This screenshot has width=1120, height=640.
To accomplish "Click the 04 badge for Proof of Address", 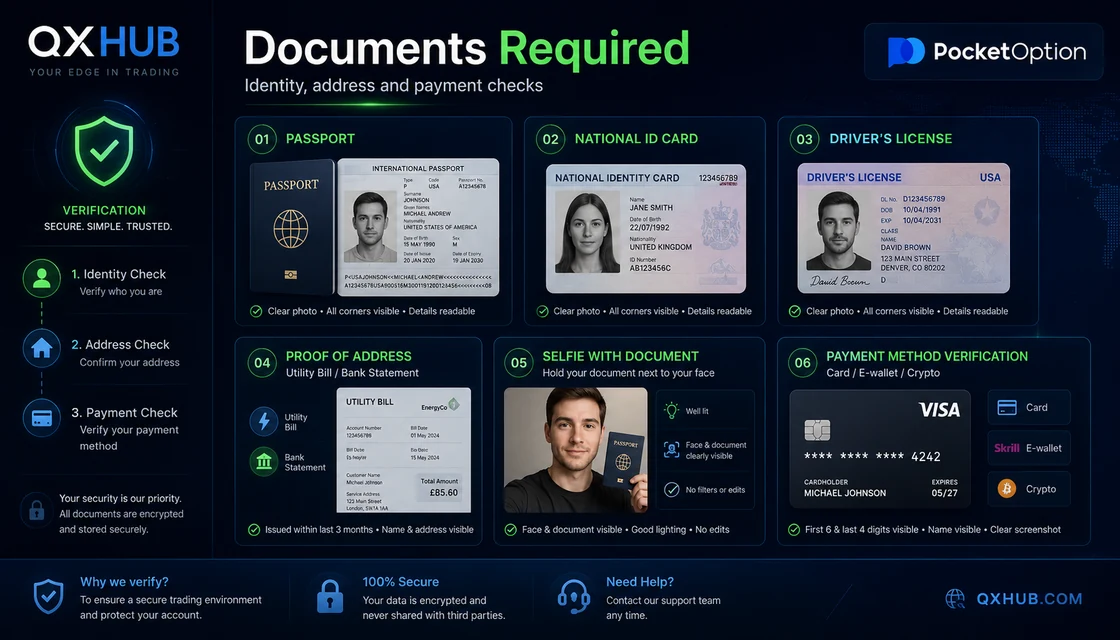I will tap(262, 363).
